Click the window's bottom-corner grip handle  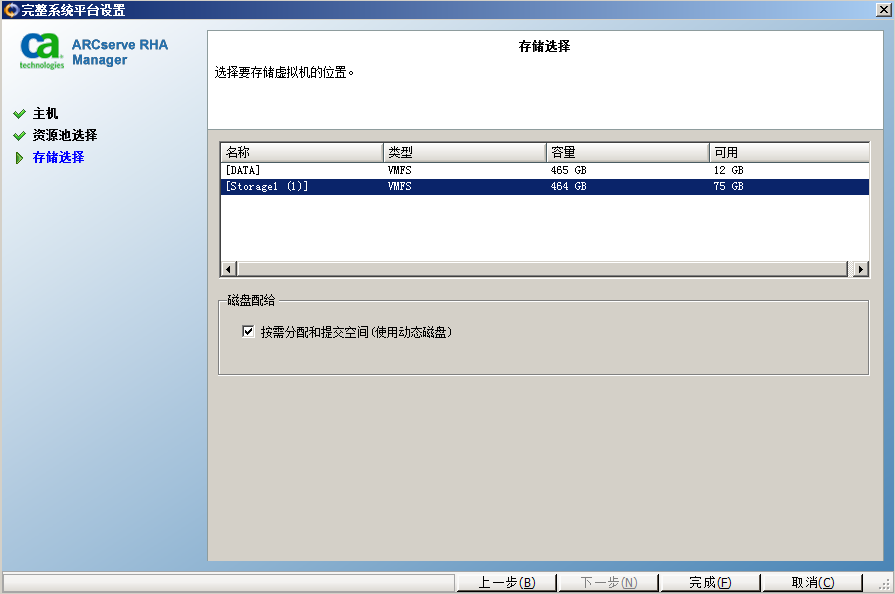coord(884,584)
